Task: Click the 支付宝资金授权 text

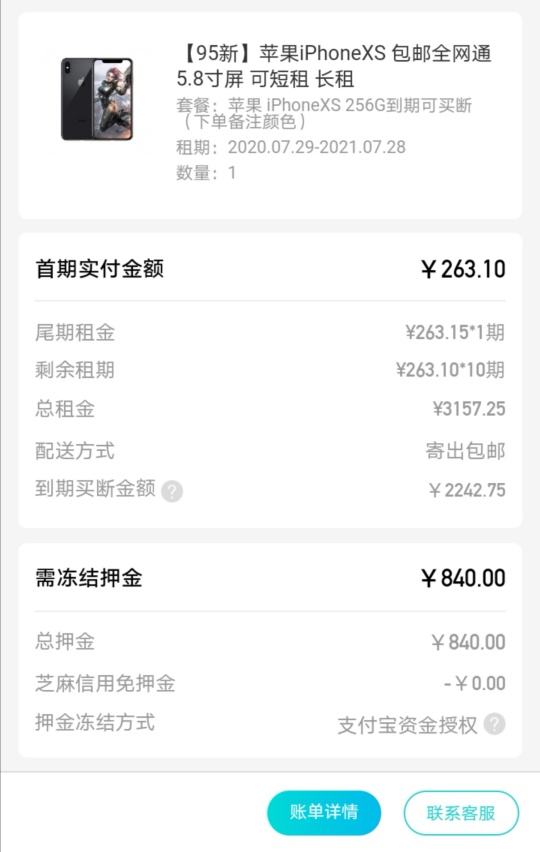Action: [407, 725]
